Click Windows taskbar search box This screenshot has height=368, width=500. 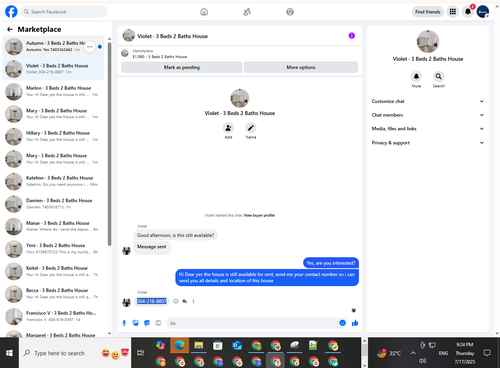point(75,353)
